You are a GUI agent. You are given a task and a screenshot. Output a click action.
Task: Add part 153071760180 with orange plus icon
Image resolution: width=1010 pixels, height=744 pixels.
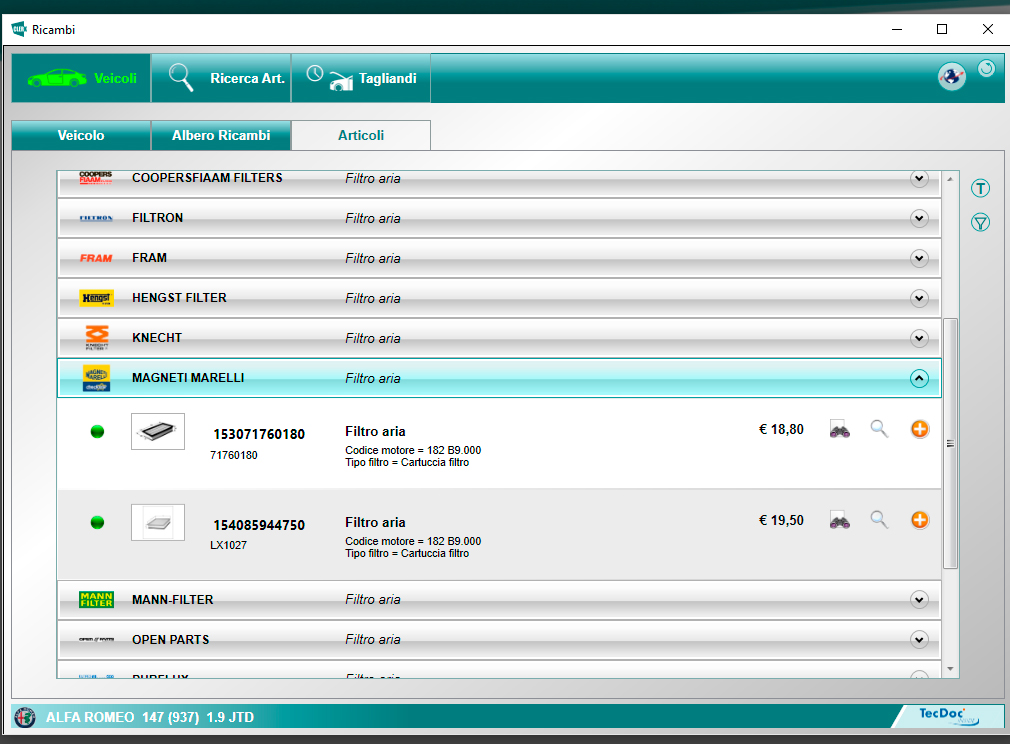click(x=920, y=429)
